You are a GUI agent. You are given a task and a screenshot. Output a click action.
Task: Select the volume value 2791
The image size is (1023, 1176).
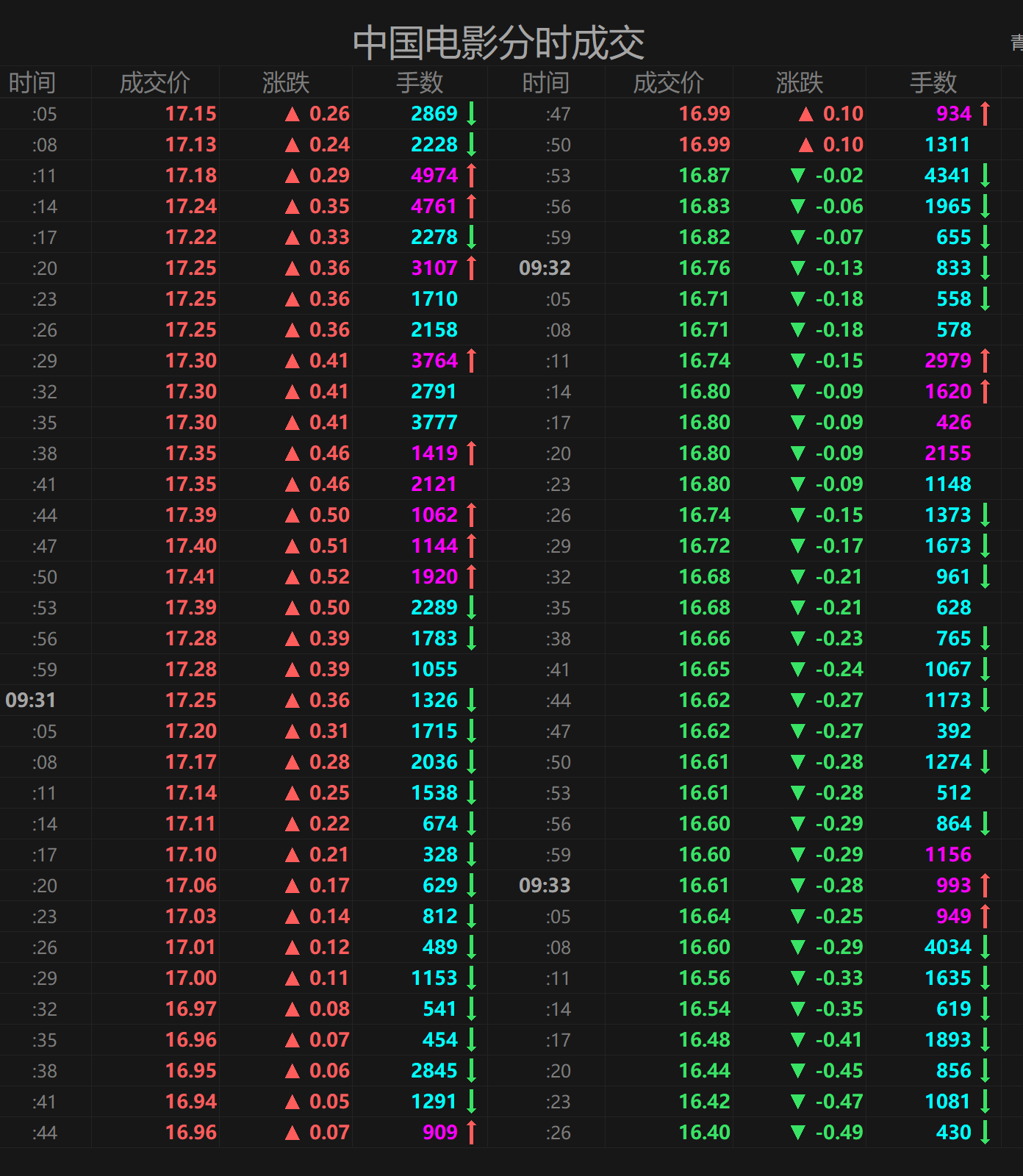point(434,392)
